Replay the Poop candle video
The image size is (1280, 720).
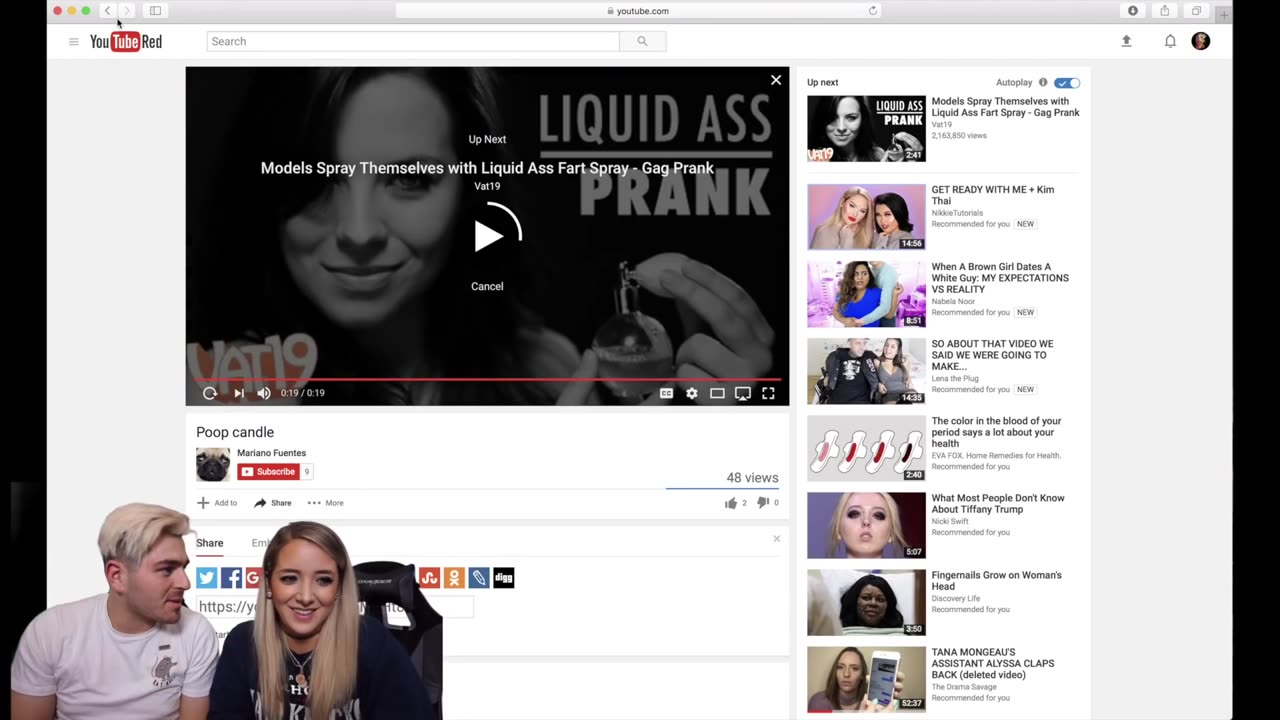tap(210, 393)
